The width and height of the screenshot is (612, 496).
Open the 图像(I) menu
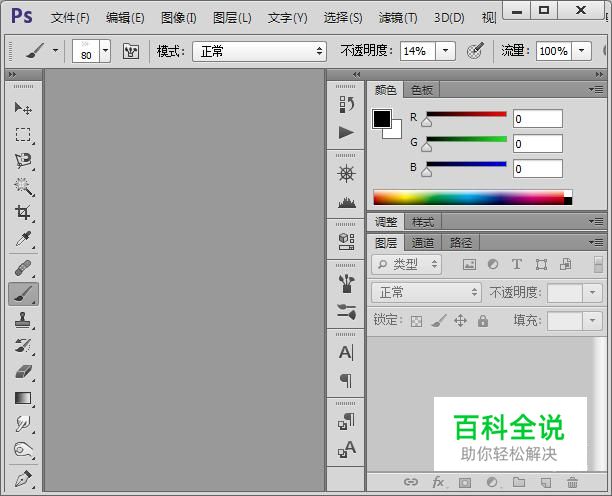click(179, 18)
